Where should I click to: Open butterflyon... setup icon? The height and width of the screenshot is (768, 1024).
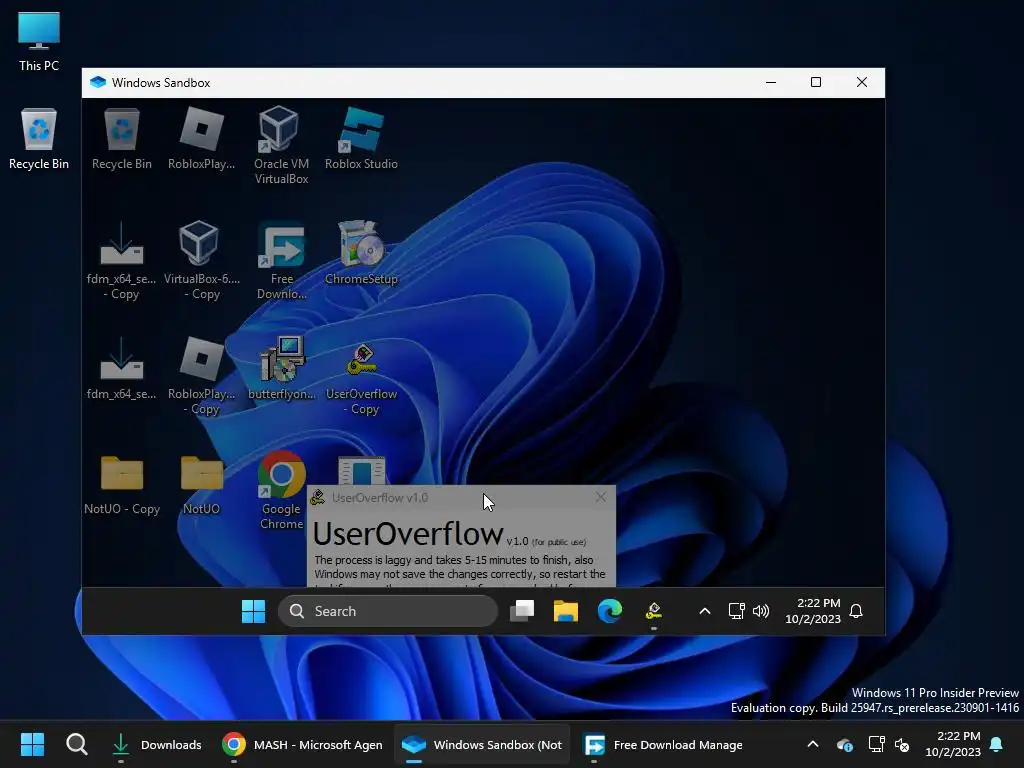click(281, 368)
